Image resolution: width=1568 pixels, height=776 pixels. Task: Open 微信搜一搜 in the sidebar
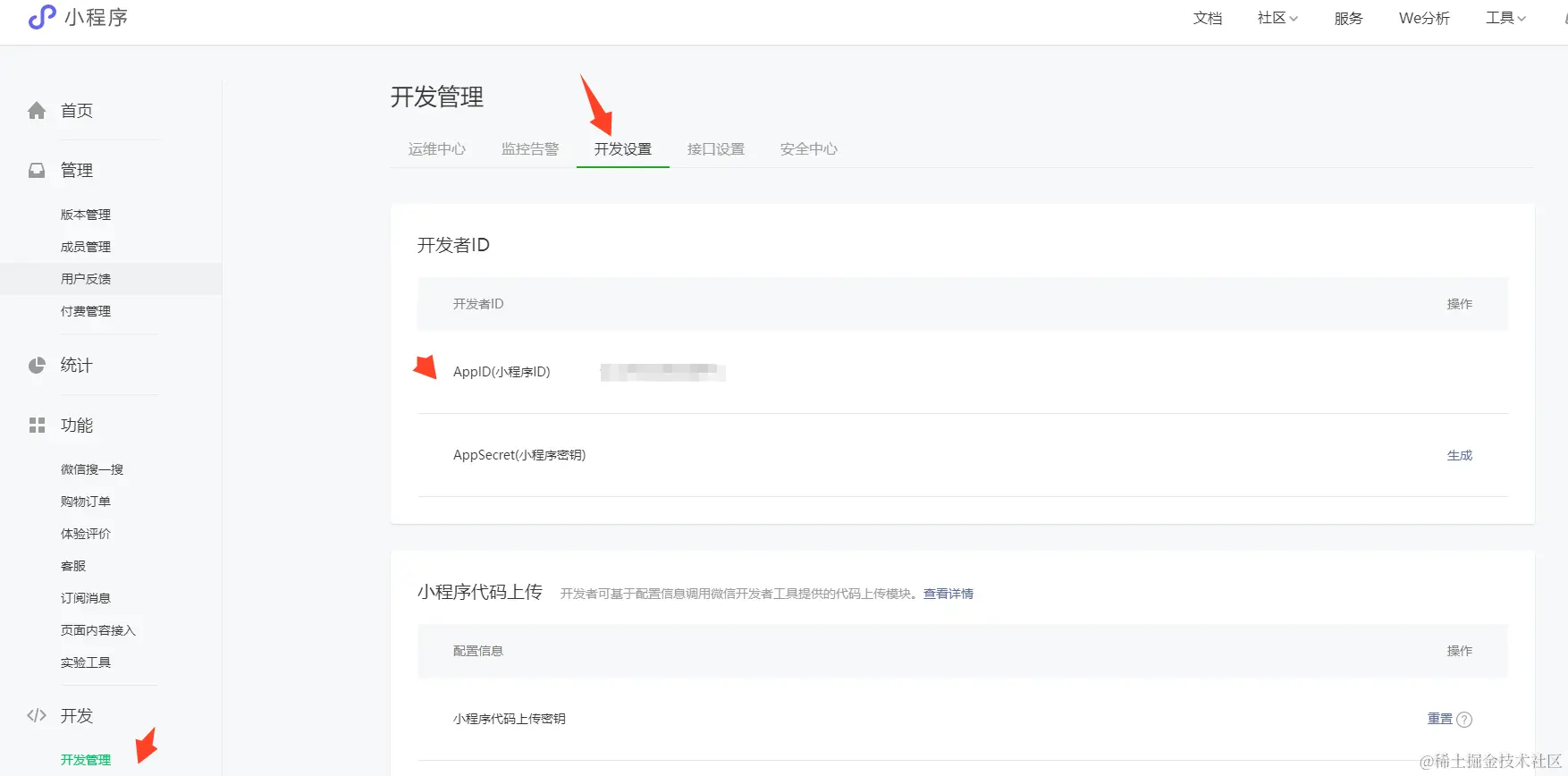[92, 469]
